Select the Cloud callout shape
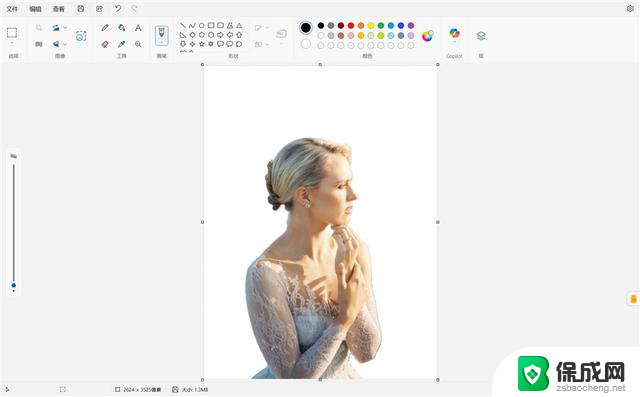This screenshot has width=640, height=397. click(239, 44)
